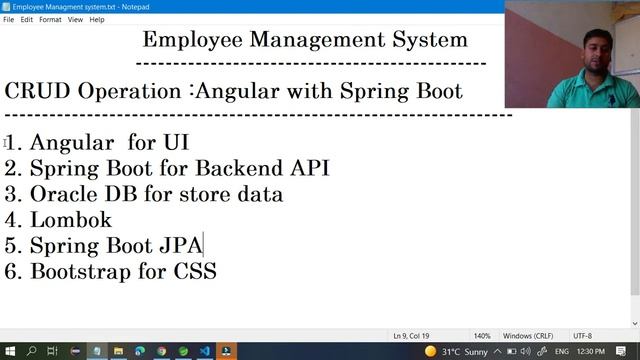Click the line '6. Bootstrap for CSS'
The height and width of the screenshot is (360, 640).
tap(110, 271)
